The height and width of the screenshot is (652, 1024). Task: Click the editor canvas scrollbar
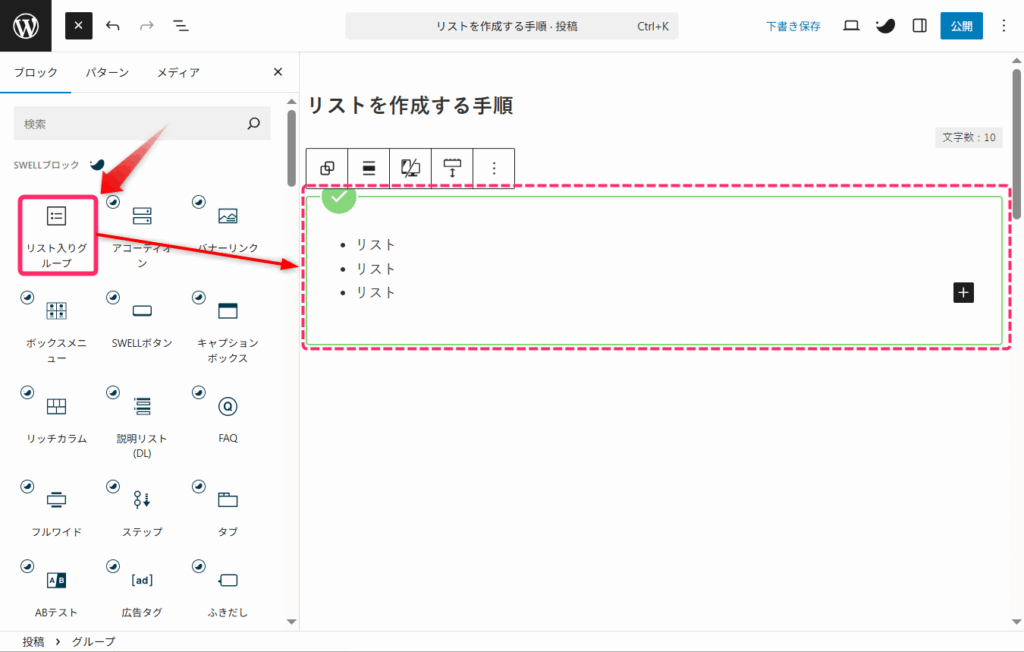pos(1017,143)
